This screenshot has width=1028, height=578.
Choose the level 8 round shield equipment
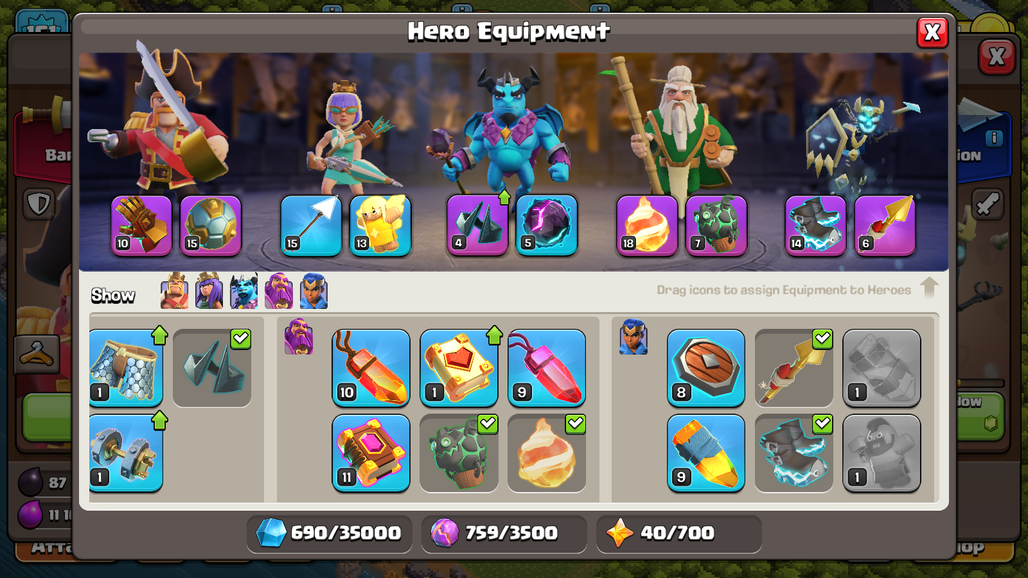[706, 368]
